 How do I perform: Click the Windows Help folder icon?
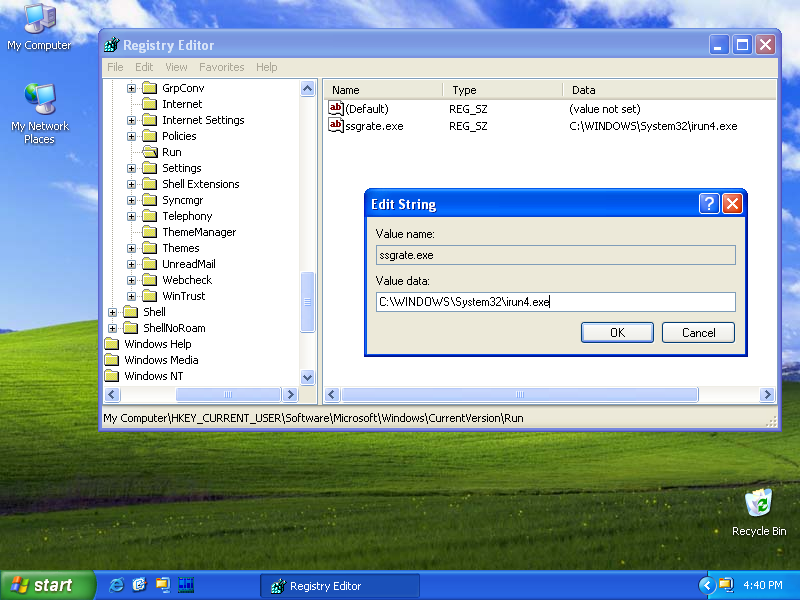coord(112,344)
